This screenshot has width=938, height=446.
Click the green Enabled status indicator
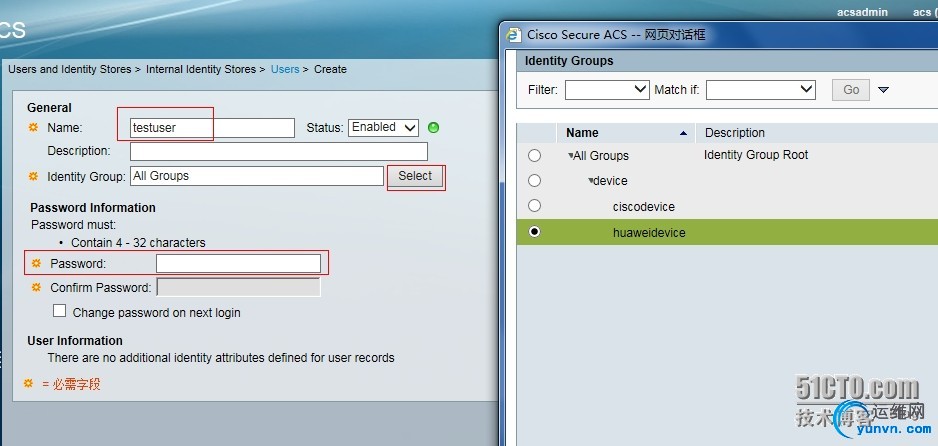point(434,127)
